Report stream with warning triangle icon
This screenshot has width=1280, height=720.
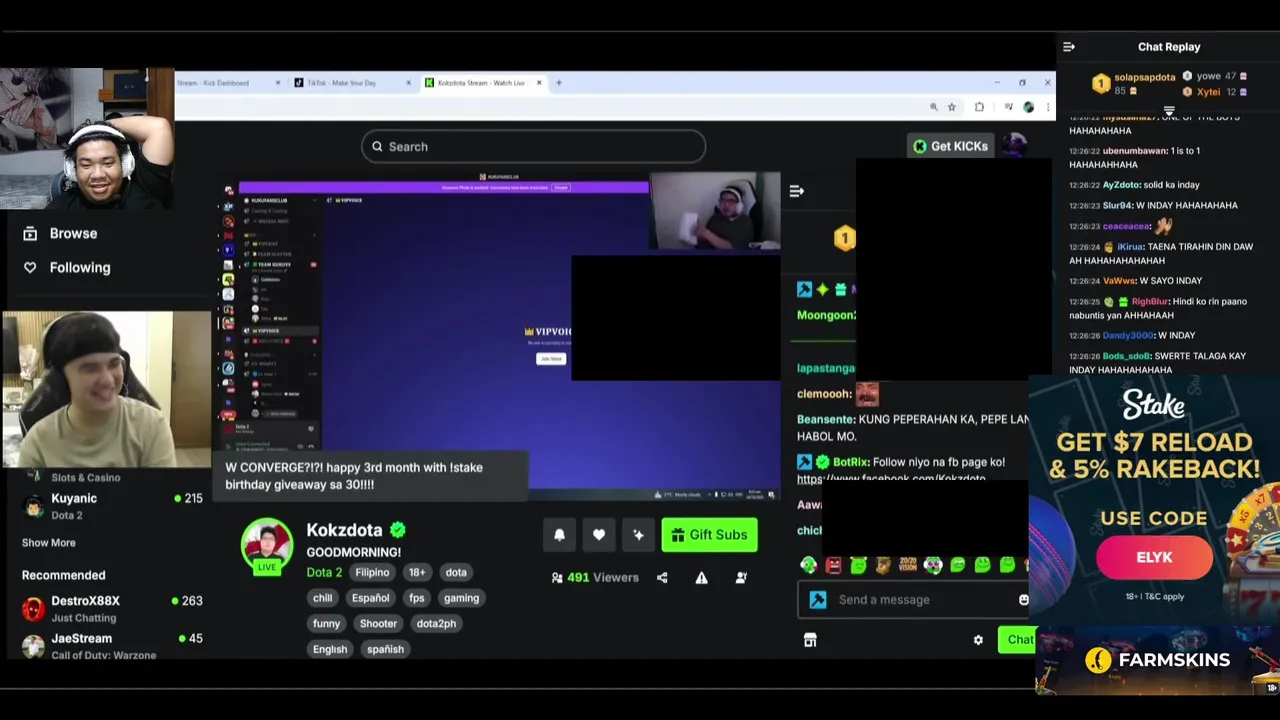click(702, 577)
